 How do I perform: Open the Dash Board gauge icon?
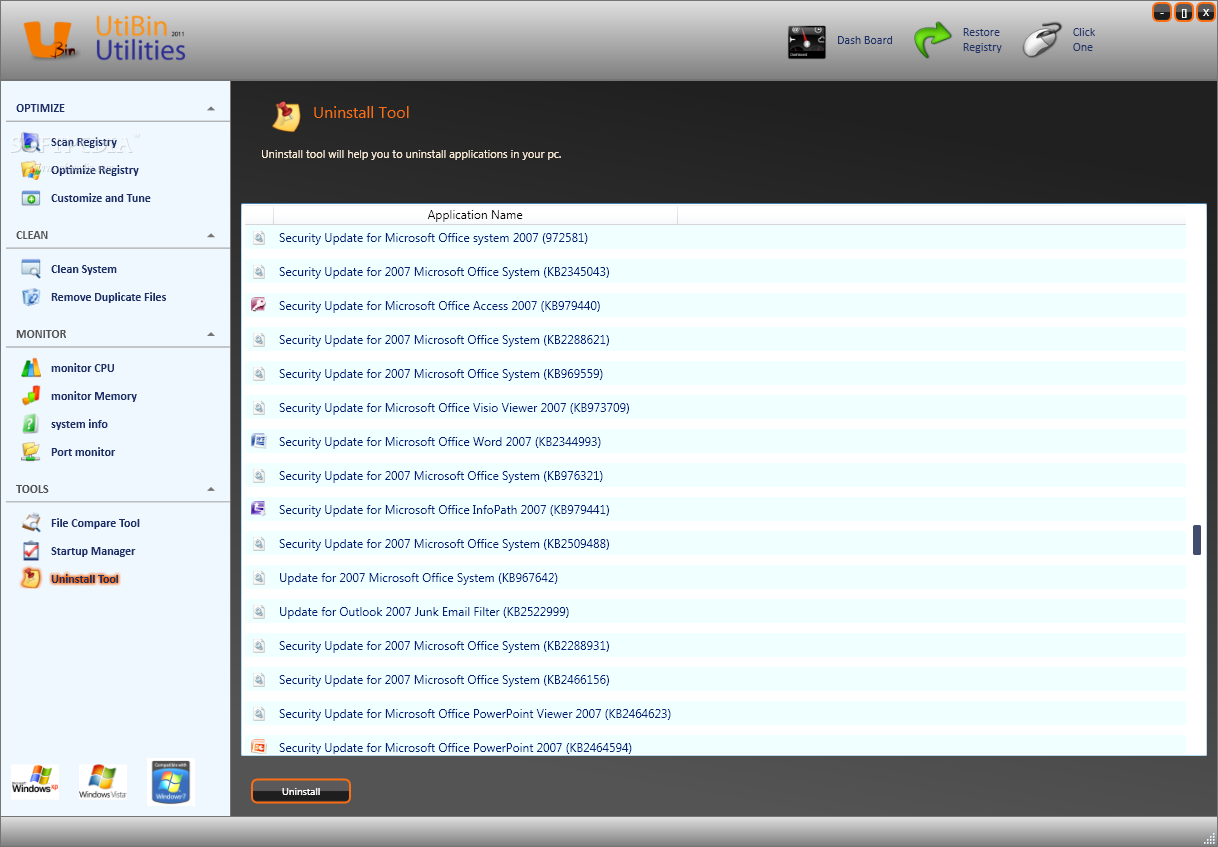point(807,41)
